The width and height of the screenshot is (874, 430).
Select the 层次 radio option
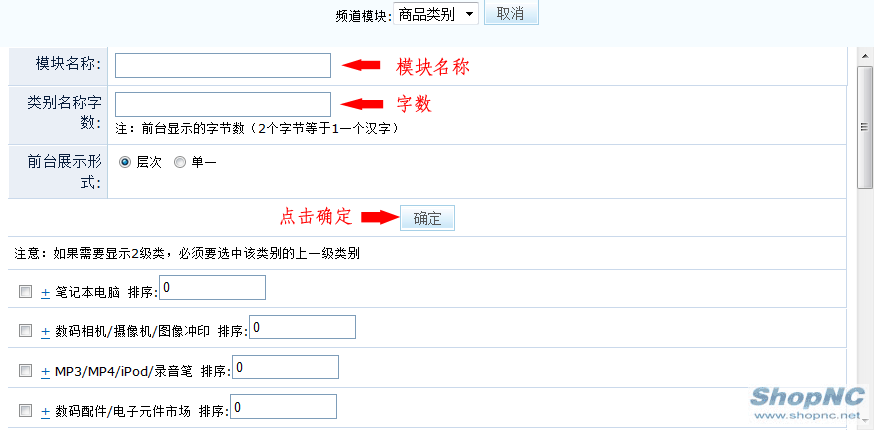pos(125,162)
